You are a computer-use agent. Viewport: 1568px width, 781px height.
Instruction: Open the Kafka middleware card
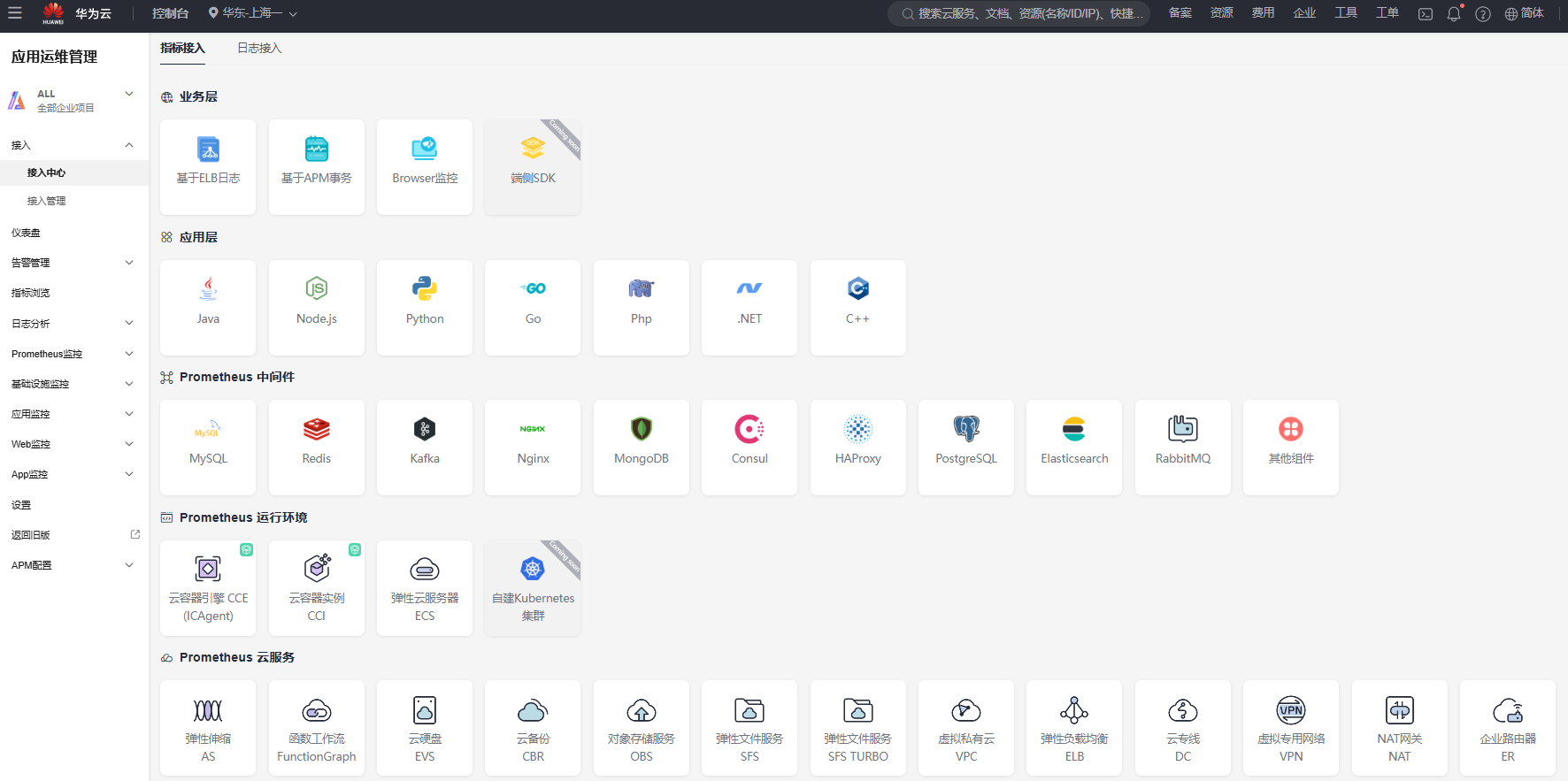(x=425, y=448)
